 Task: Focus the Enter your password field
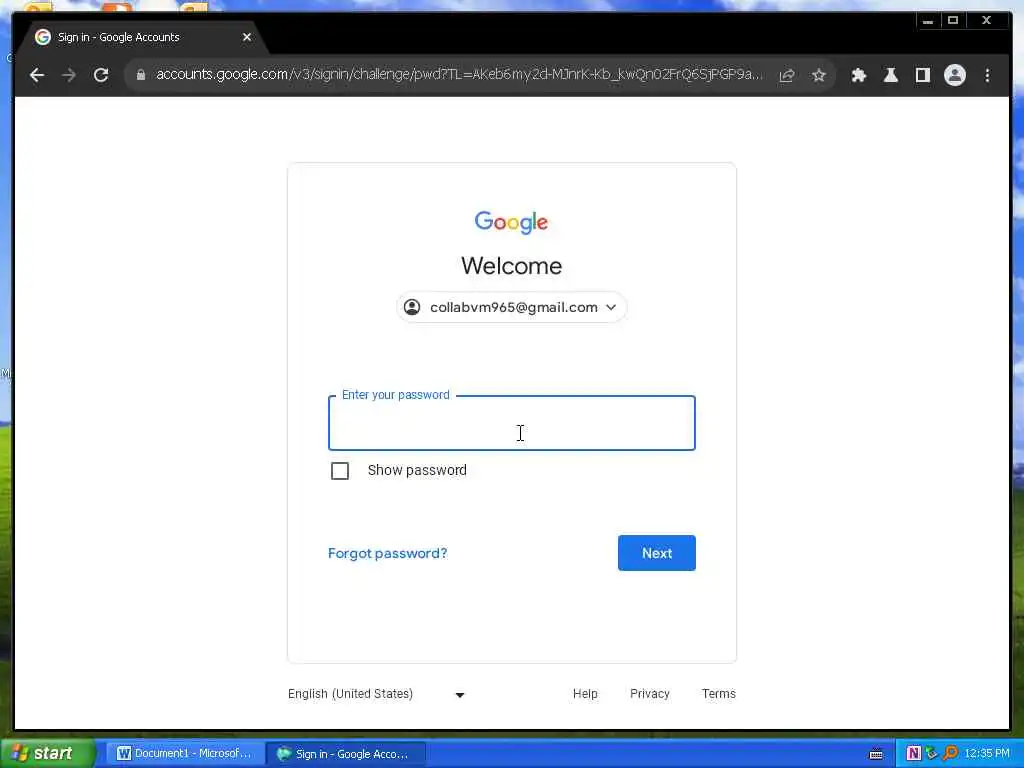(x=511, y=423)
